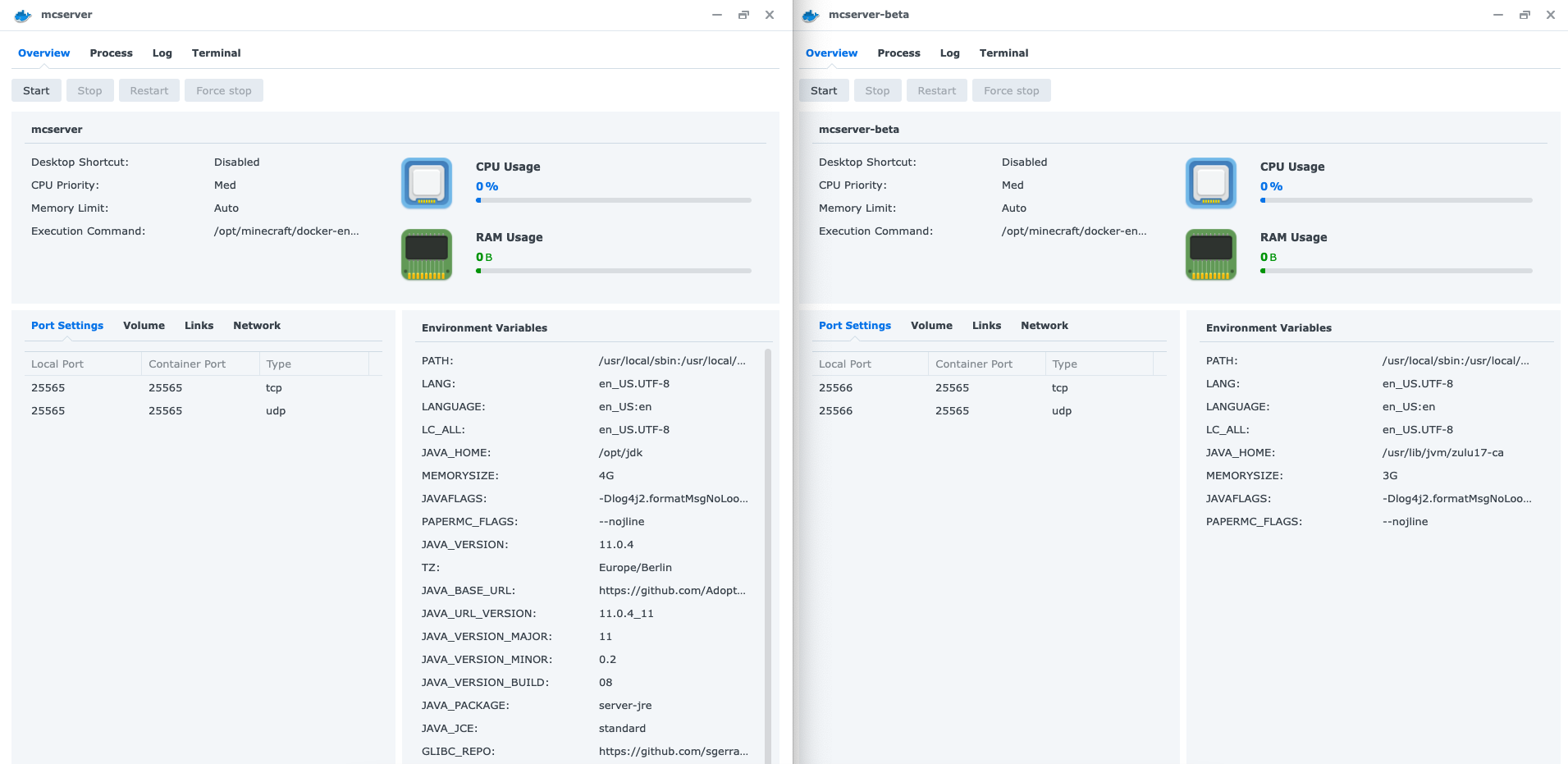This screenshot has width=1568, height=764.
Task: Open Terminal tab in mcserver-beta window
Action: pyautogui.click(x=1004, y=53)
